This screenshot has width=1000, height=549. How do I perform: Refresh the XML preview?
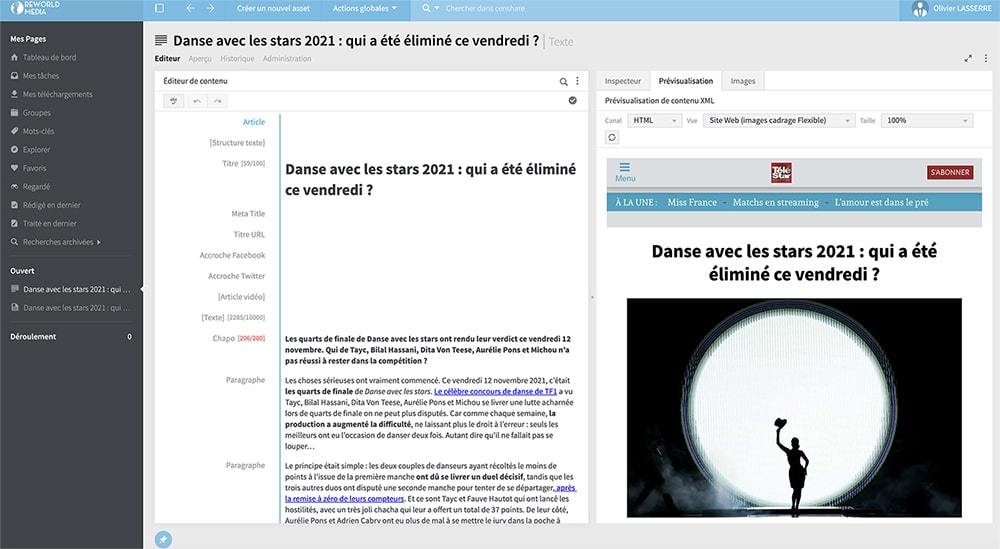612,138
